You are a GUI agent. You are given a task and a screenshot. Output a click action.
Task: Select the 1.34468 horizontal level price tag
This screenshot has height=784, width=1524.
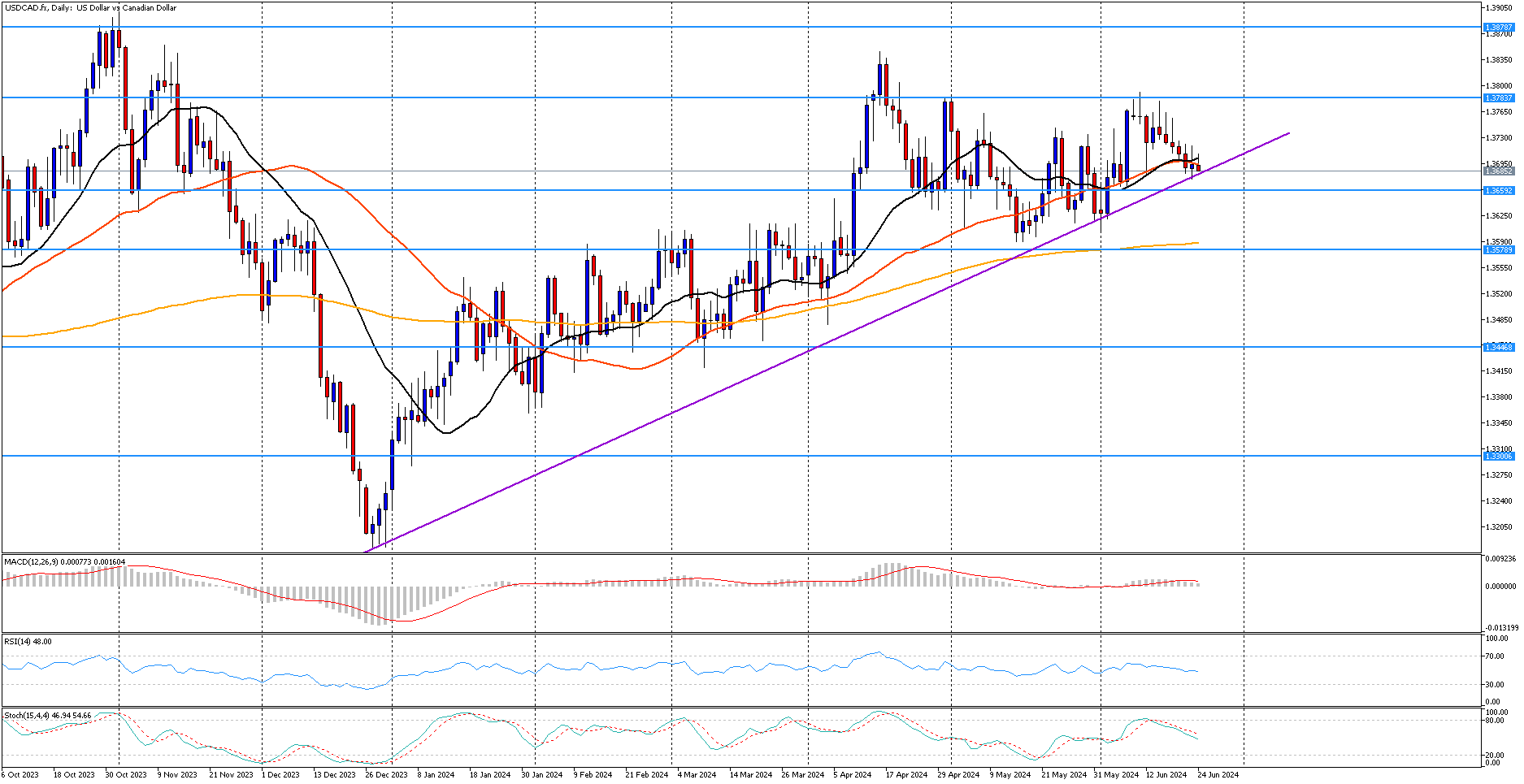click(1499, 348)
